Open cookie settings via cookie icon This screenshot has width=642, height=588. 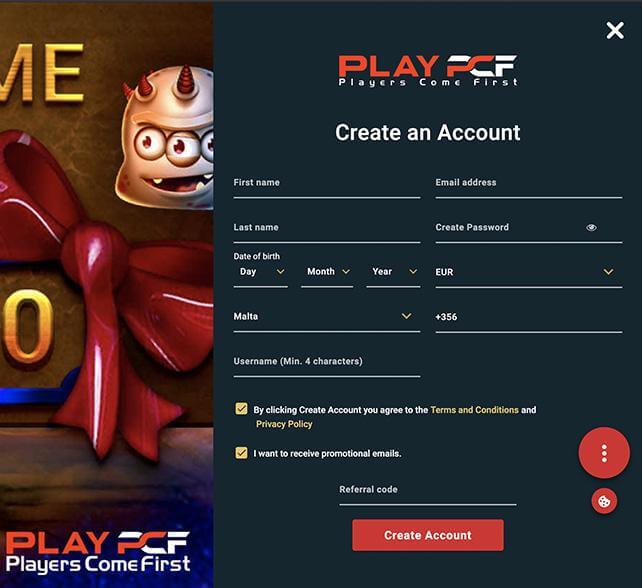[604, 501]
